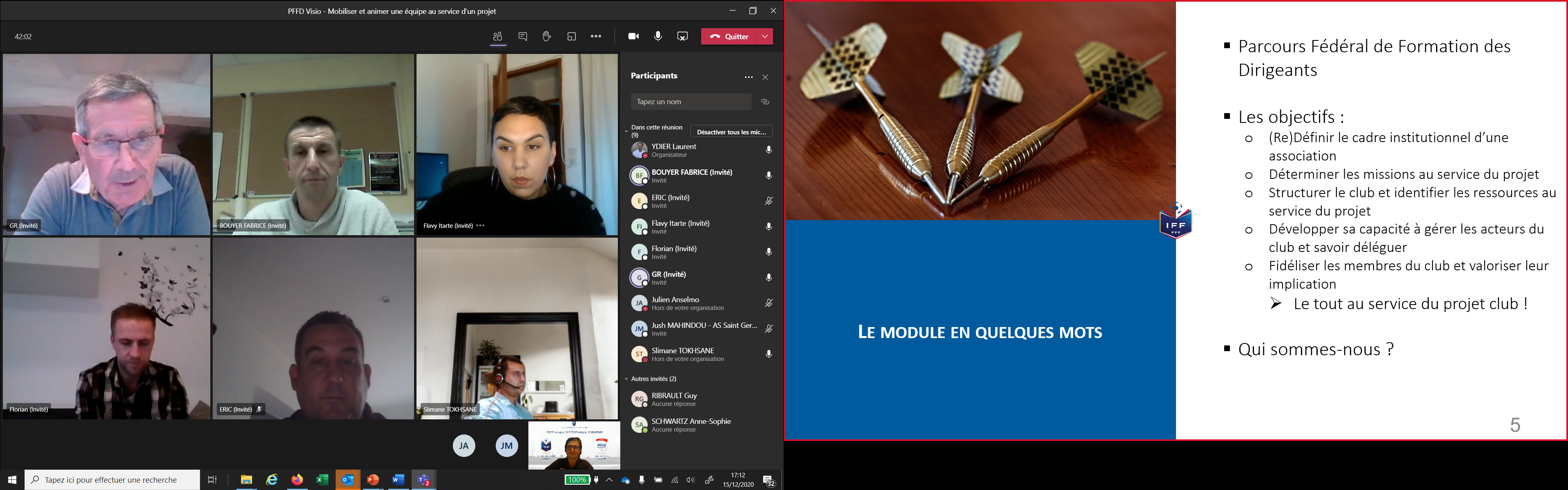Viewport: 1568px width, 490px height.
Task: Mute your microphone in toolbar
Action: point(658,36)
